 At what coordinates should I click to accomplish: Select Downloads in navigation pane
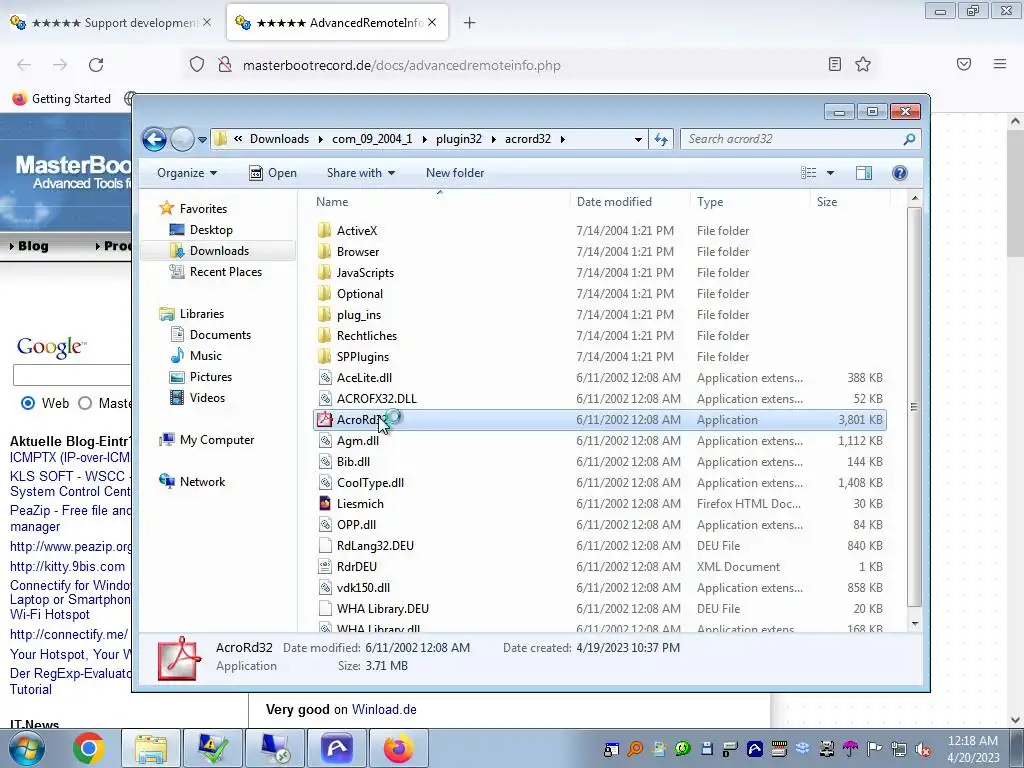(x=219, y=251)
